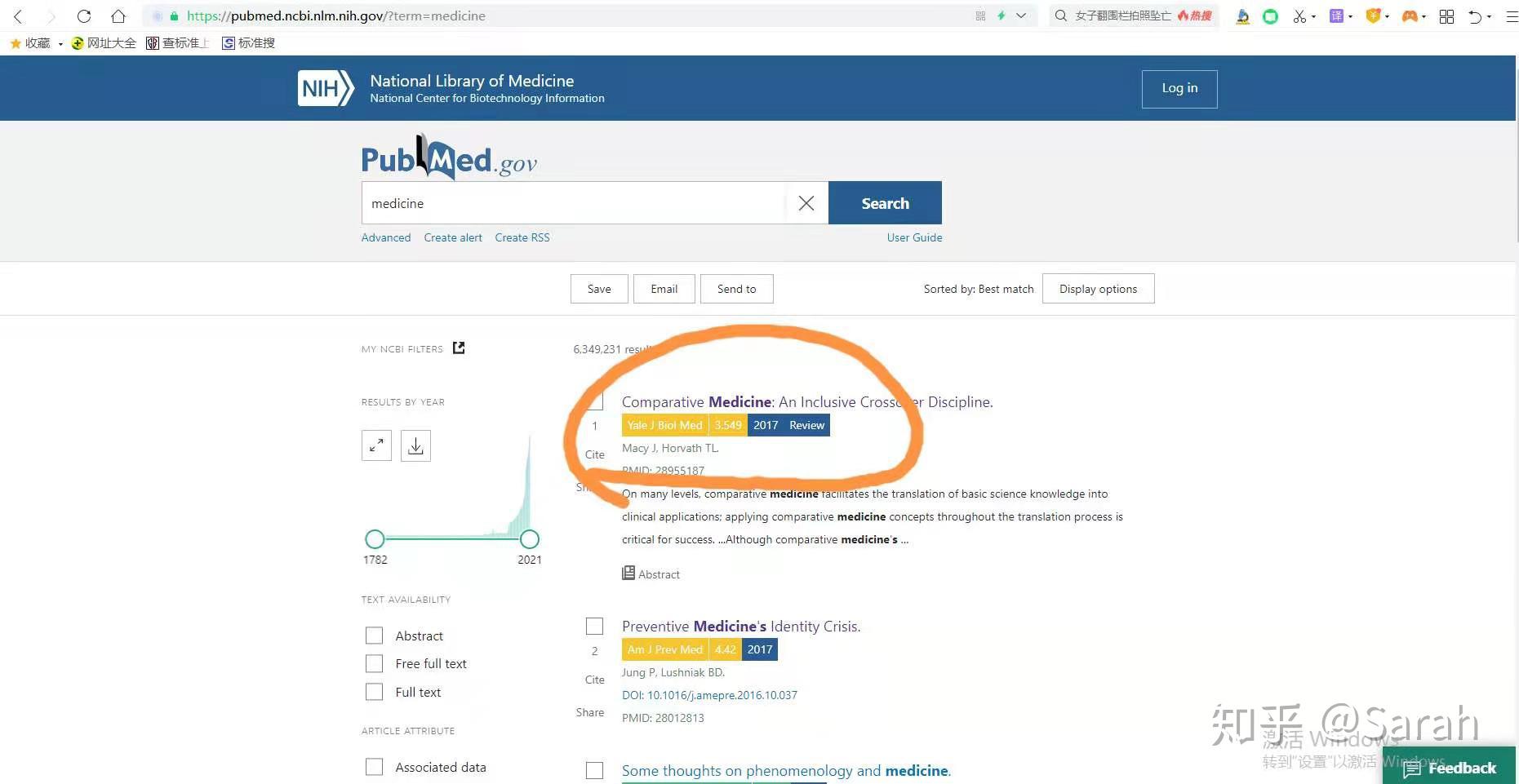The image size is (1519, 784).
Task: Open the Display options dropdown
Action: [1098, 288]
